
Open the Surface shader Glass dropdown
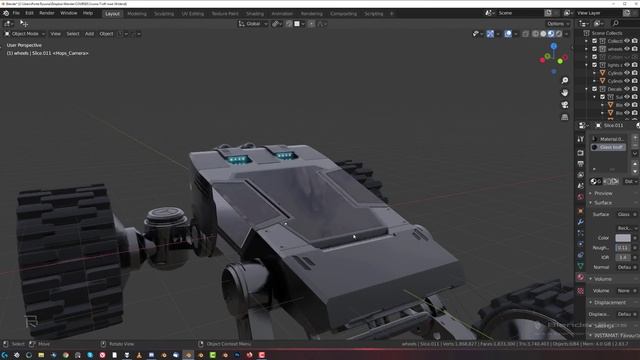click(624, 214)
